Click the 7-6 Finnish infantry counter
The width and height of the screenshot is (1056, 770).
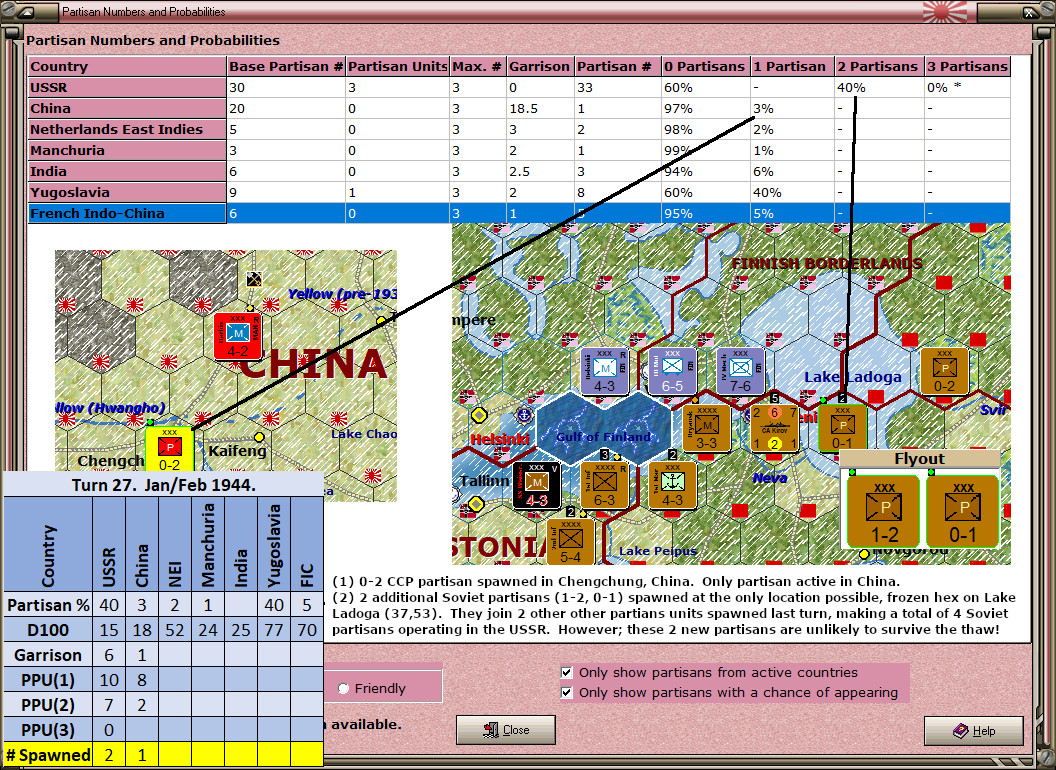740,371
